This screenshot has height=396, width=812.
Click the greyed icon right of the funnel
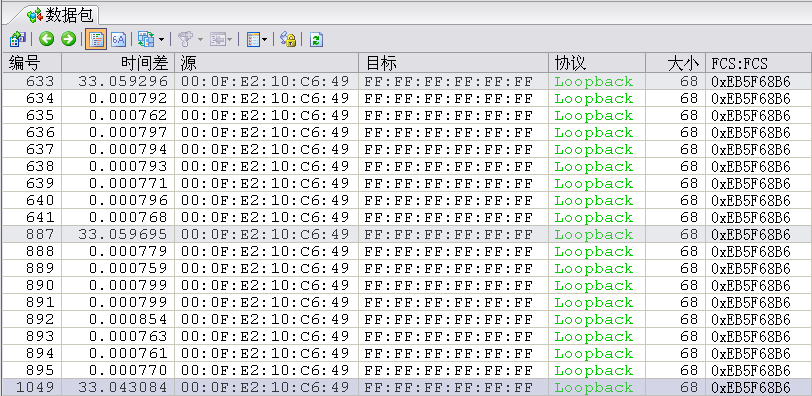tap(218, 39)
